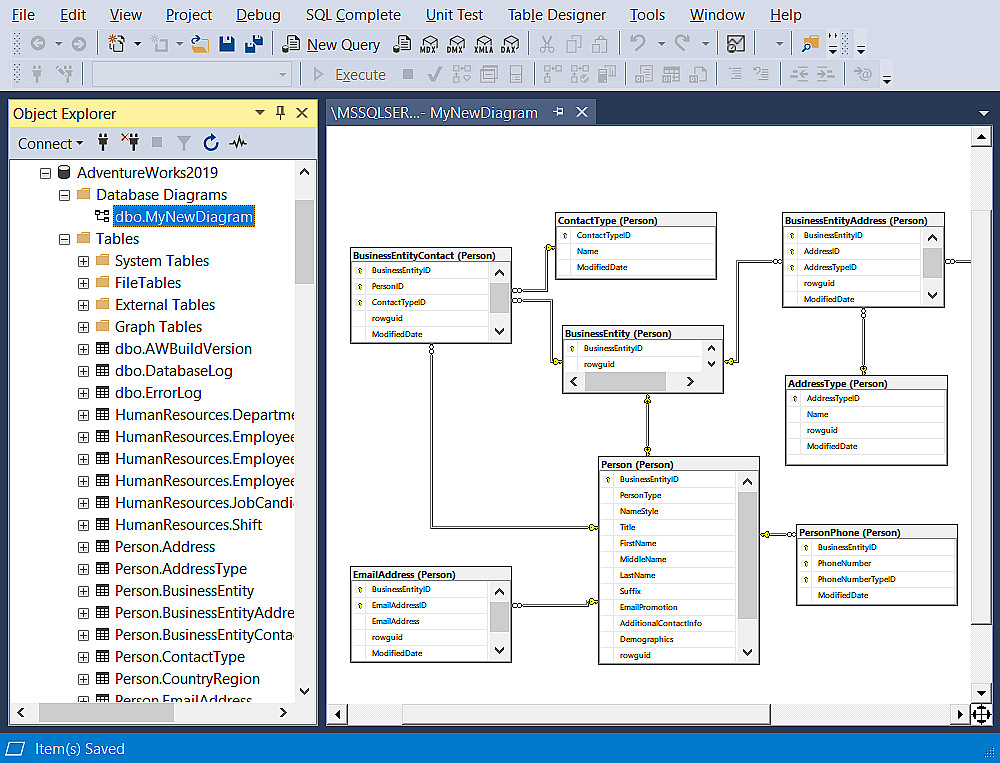Click the Analysis Services MDX Query icon
This screenshot has height=763, width=1000.
[x=429, y=44]
